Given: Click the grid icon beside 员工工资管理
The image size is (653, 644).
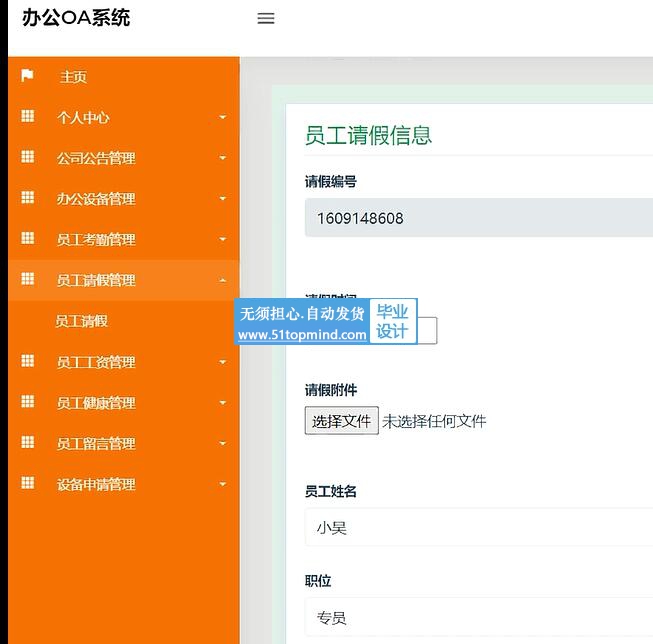Looking at the screenshot, I should (x=27, y=362).
